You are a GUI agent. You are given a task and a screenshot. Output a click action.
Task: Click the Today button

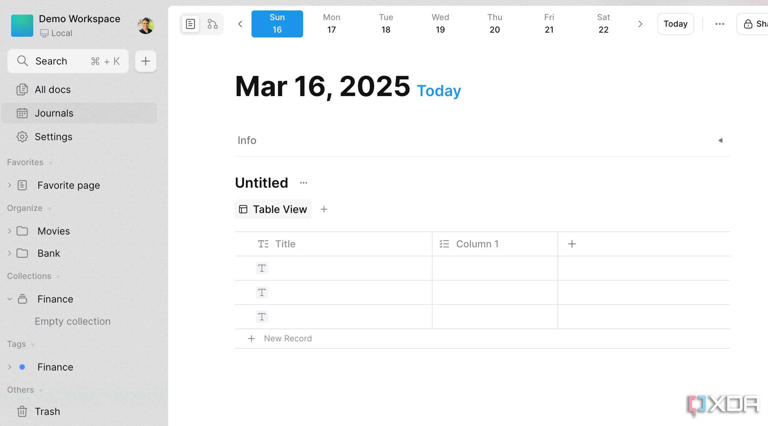[675, 24]
